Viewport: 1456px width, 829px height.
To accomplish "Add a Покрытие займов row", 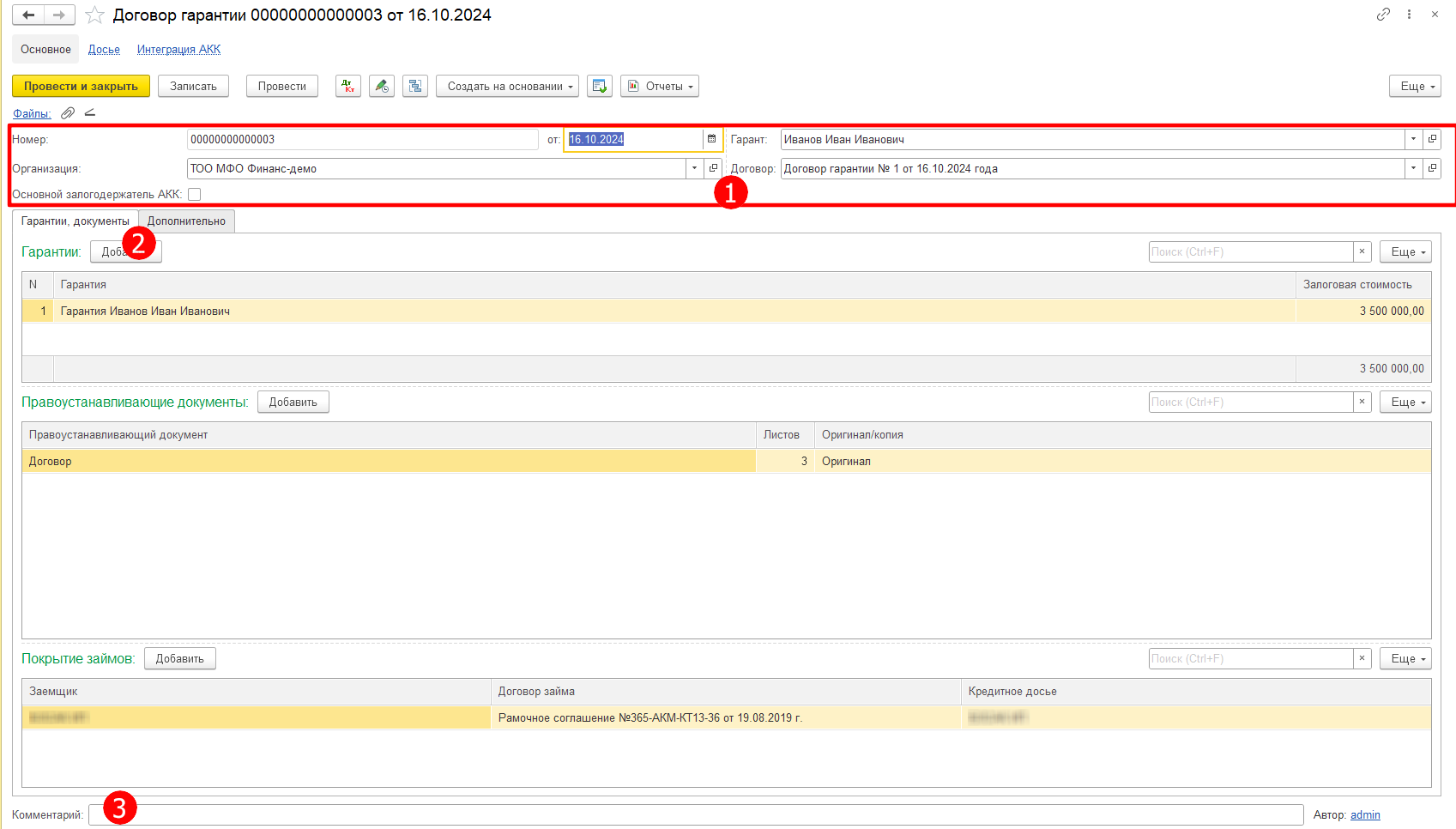I will (180, 658).
